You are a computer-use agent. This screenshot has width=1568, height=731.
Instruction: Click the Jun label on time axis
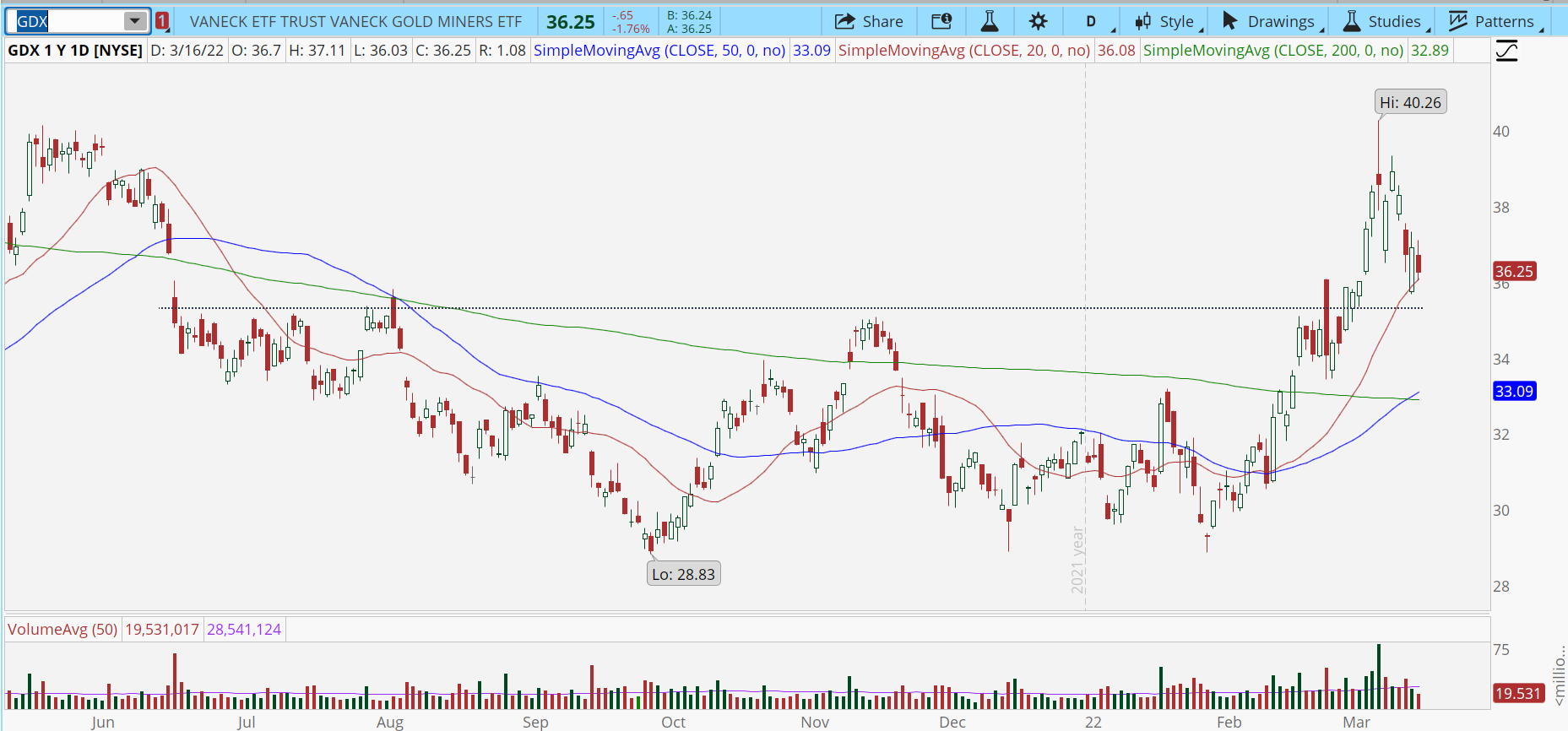click(x=102, y=722)
